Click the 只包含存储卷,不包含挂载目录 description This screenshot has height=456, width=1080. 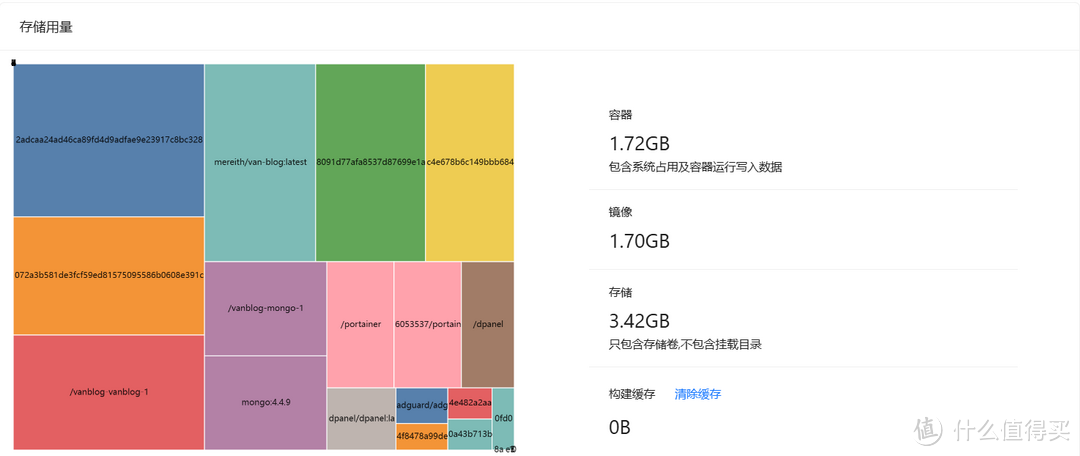pyautogui.click(x=685, y=344)
